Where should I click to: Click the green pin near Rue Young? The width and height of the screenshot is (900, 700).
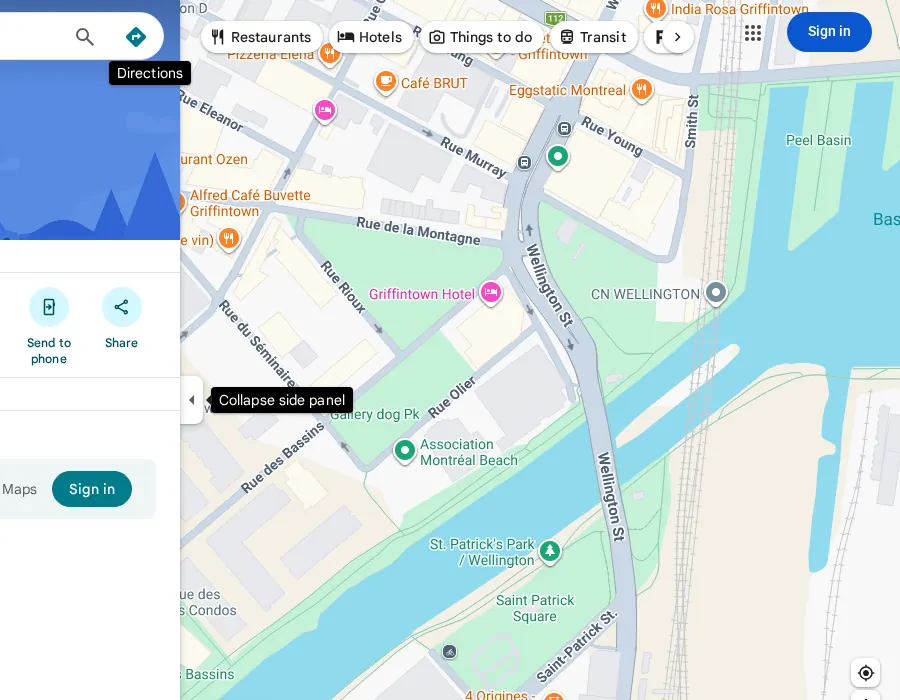557,157
